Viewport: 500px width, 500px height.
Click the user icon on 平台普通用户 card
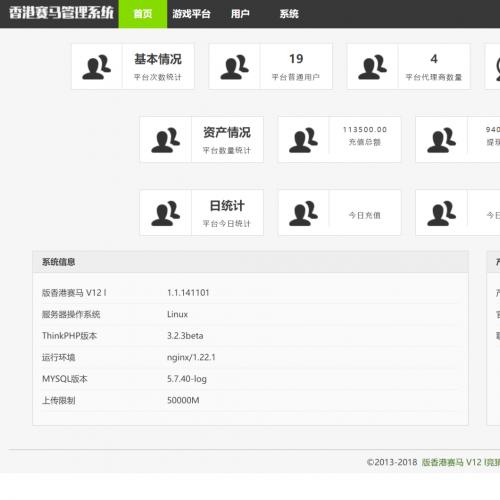[234, 67]
